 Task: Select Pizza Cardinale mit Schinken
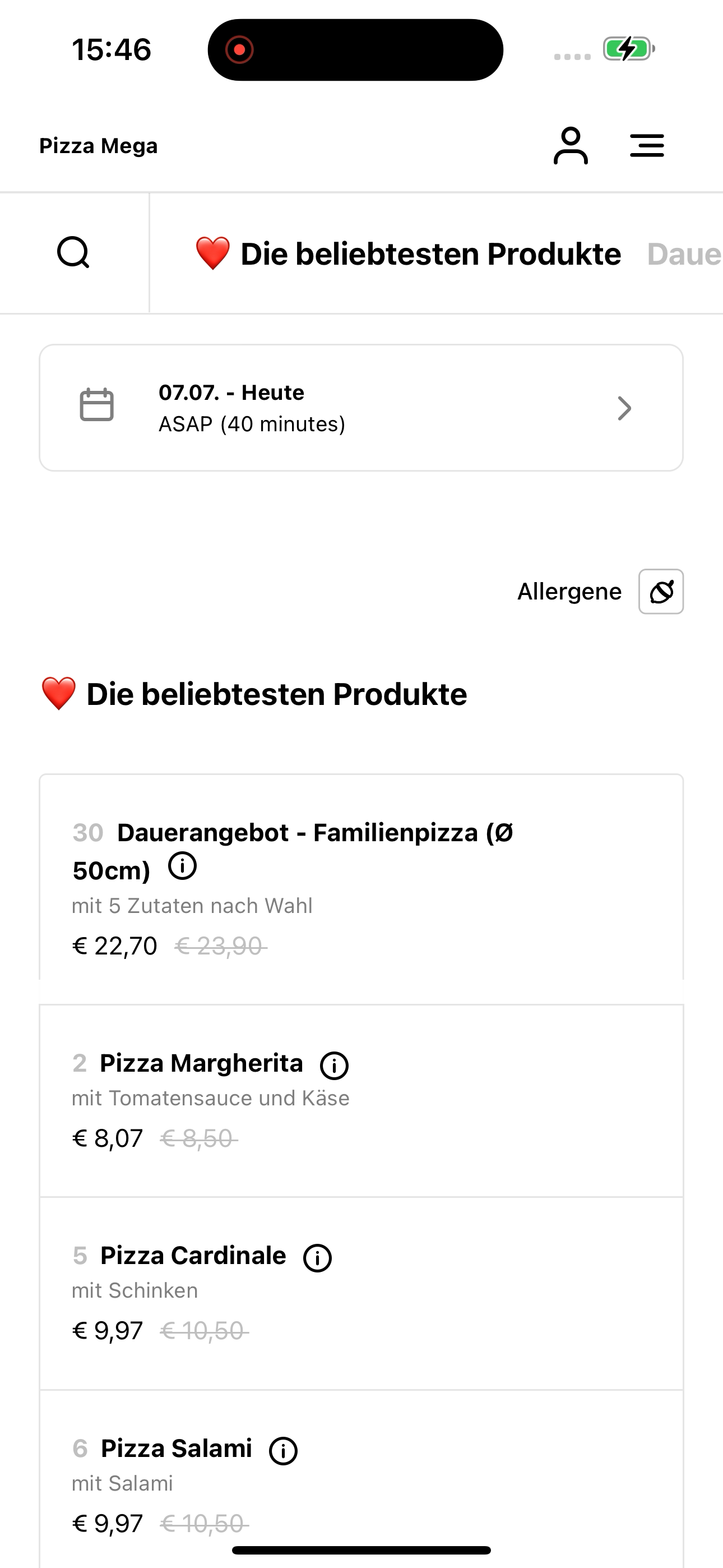(361, 1293)
